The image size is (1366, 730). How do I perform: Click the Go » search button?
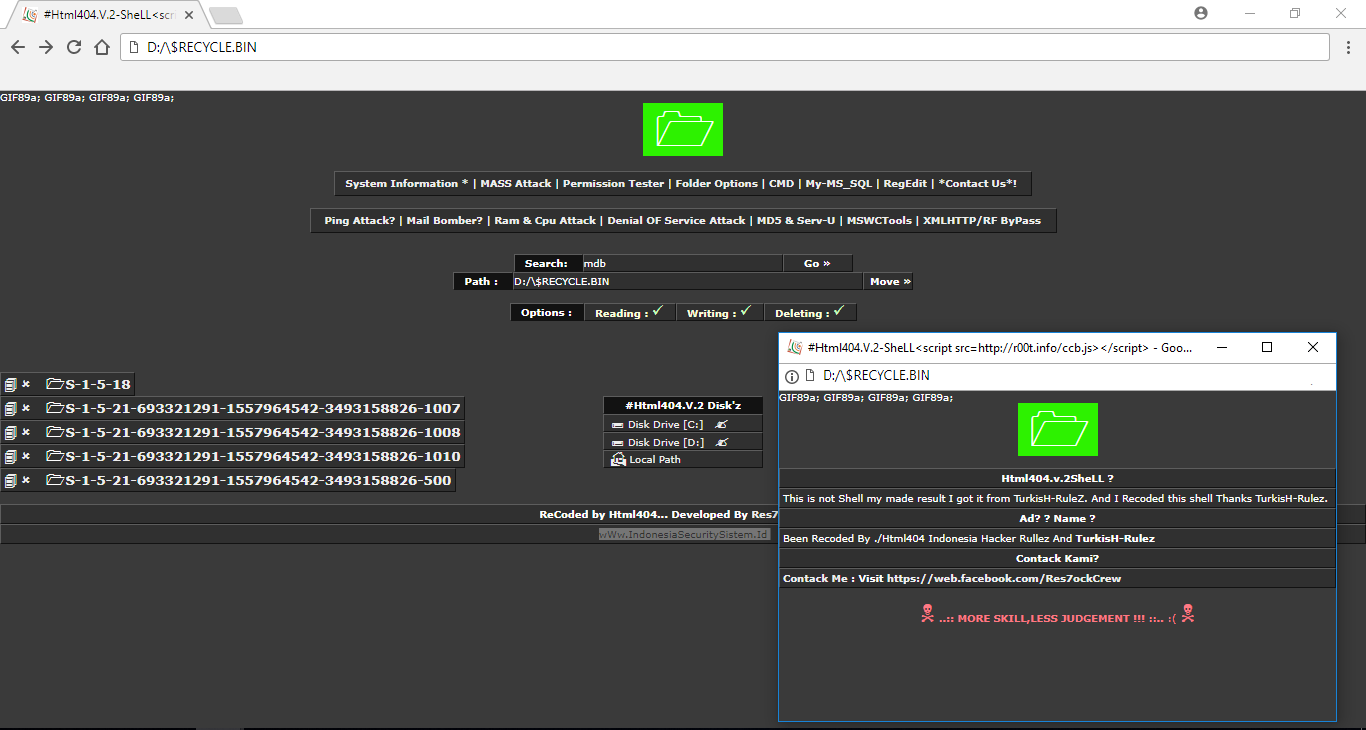(x=818, y=264)
